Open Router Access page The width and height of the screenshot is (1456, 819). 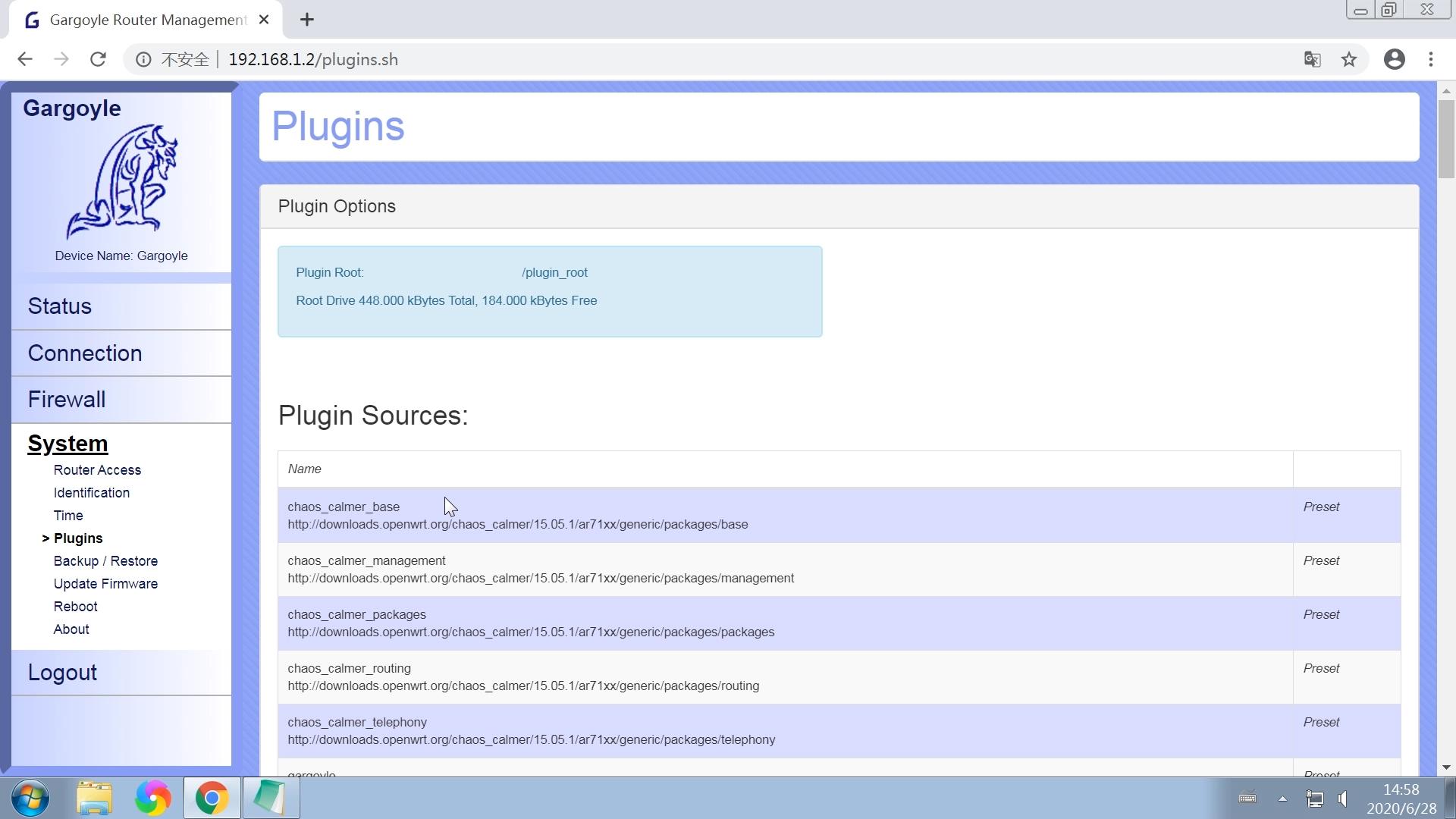[97, 470]
